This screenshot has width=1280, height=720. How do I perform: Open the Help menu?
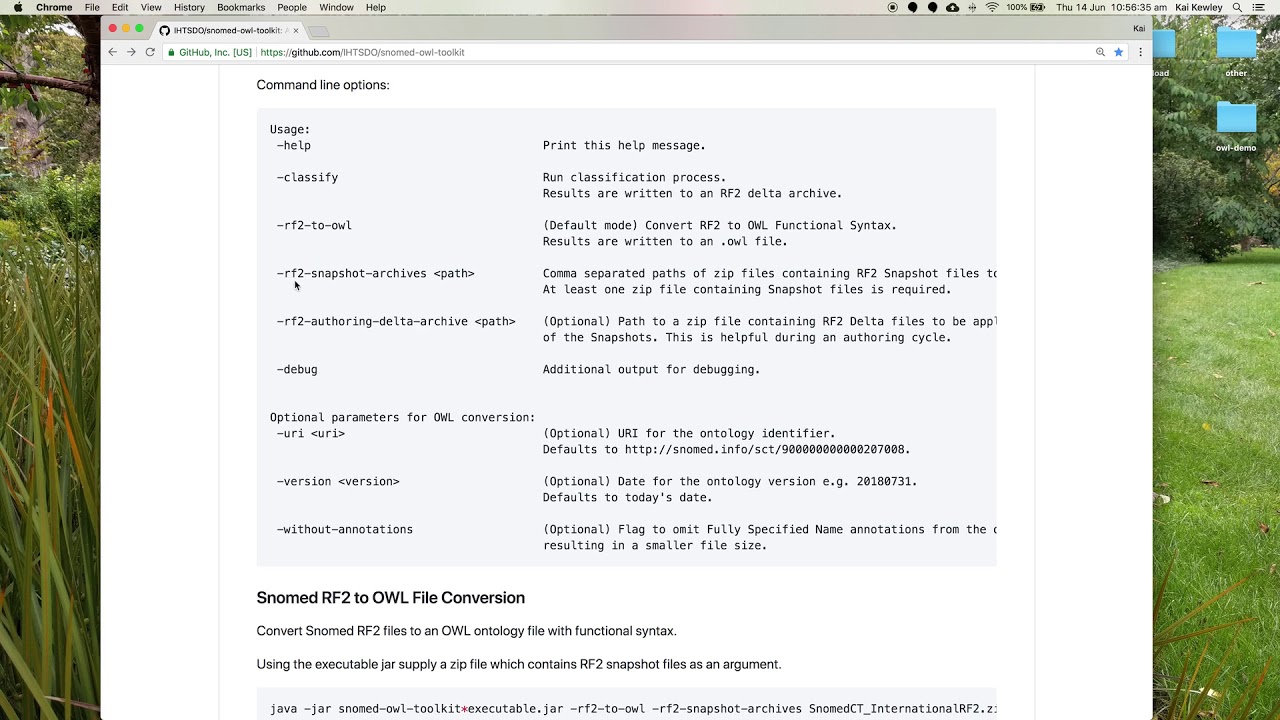pos(376,7)
